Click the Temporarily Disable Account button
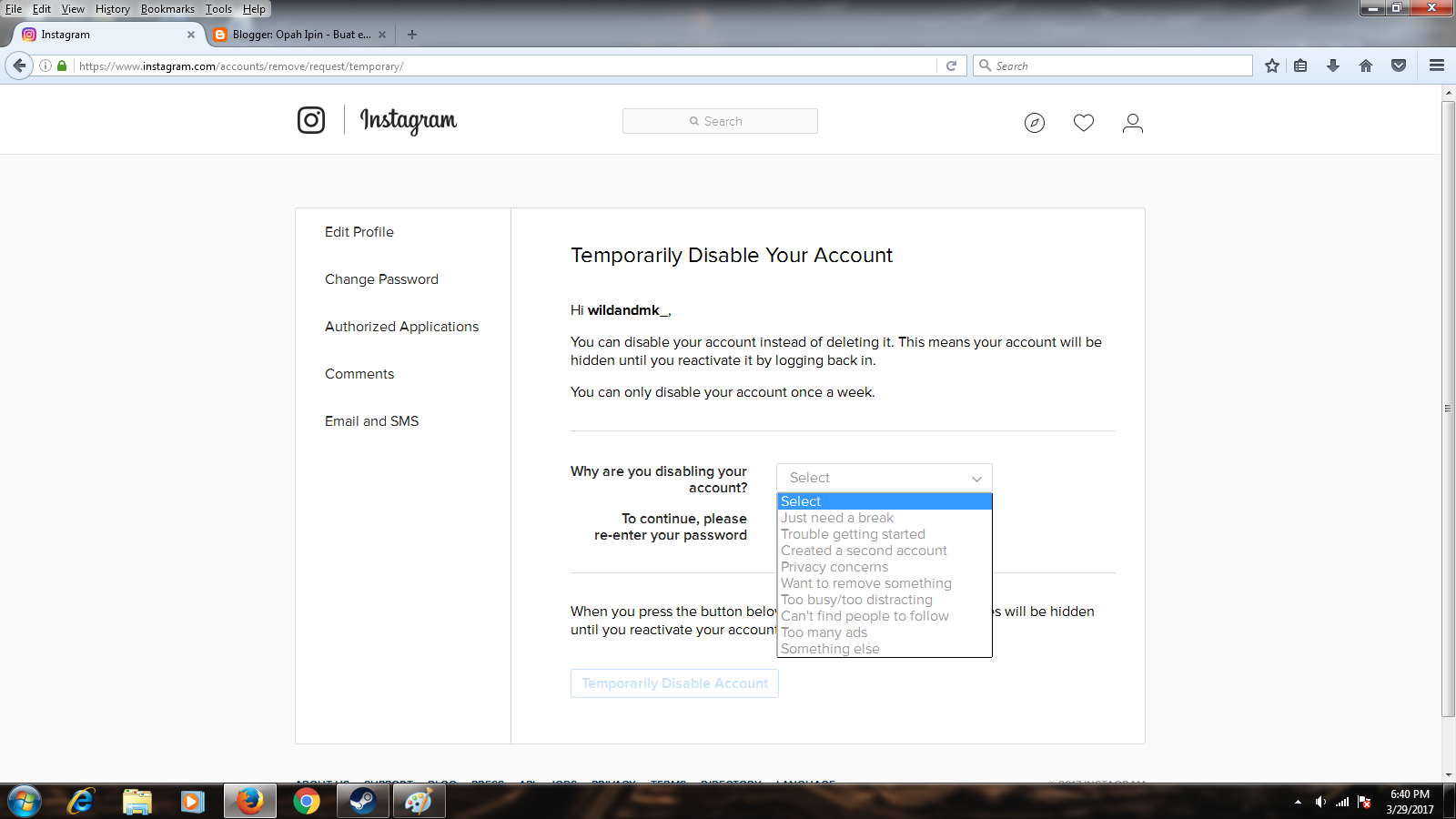This screenshot has height=819, width=1456. pos(674,683)
